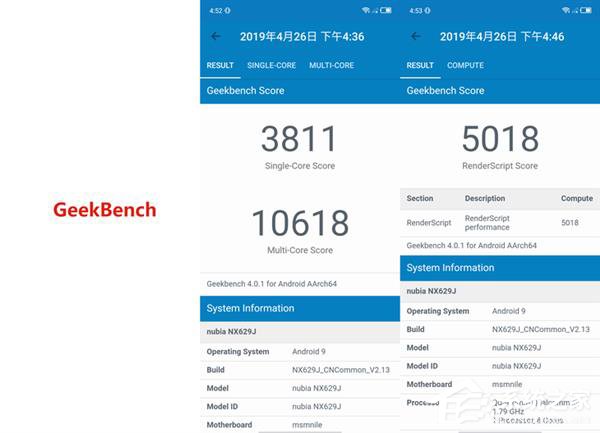Click the 3811 single-core score
The width and height of the screenshot is (600, 433).
(299, 138)
